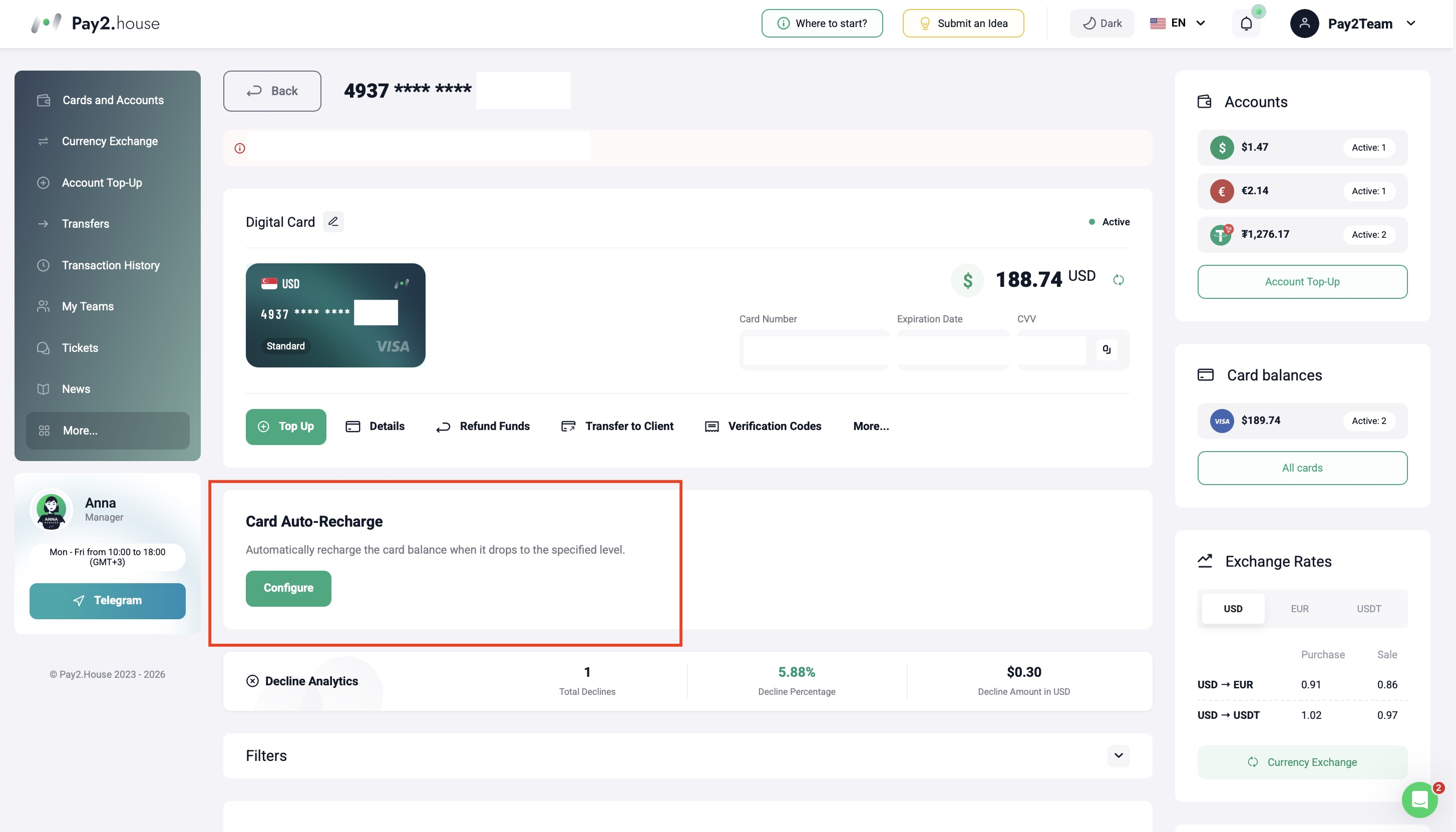Click the user avatar icon in the header
Image resolution: width=1456 pixels, height=832 pixels.
1304,24
